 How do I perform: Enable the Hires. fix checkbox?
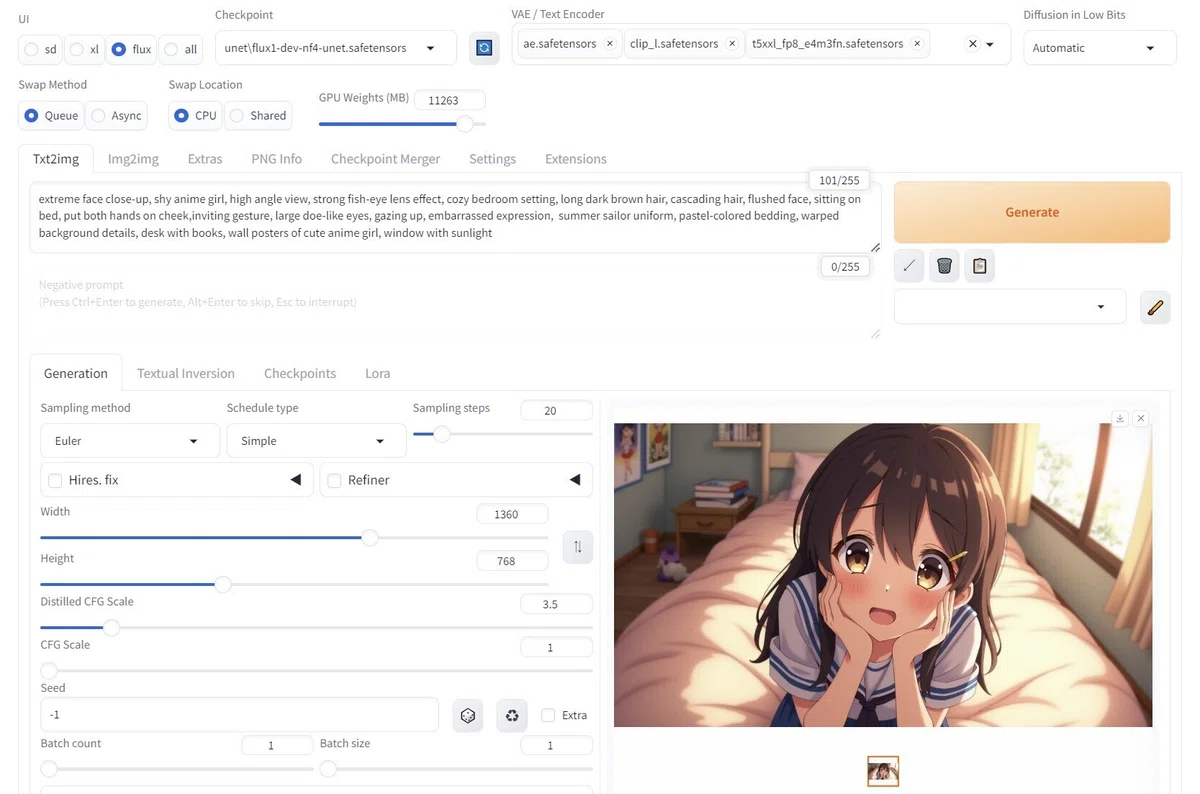tap(56, 481)
